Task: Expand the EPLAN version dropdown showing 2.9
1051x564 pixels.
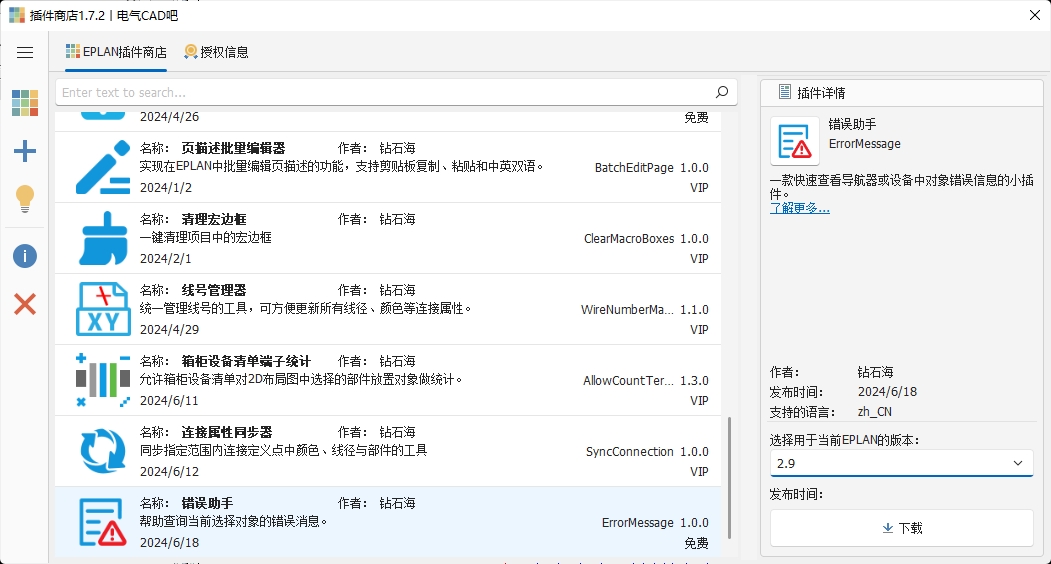Action: pyautogui.click(x=901, y=463)
